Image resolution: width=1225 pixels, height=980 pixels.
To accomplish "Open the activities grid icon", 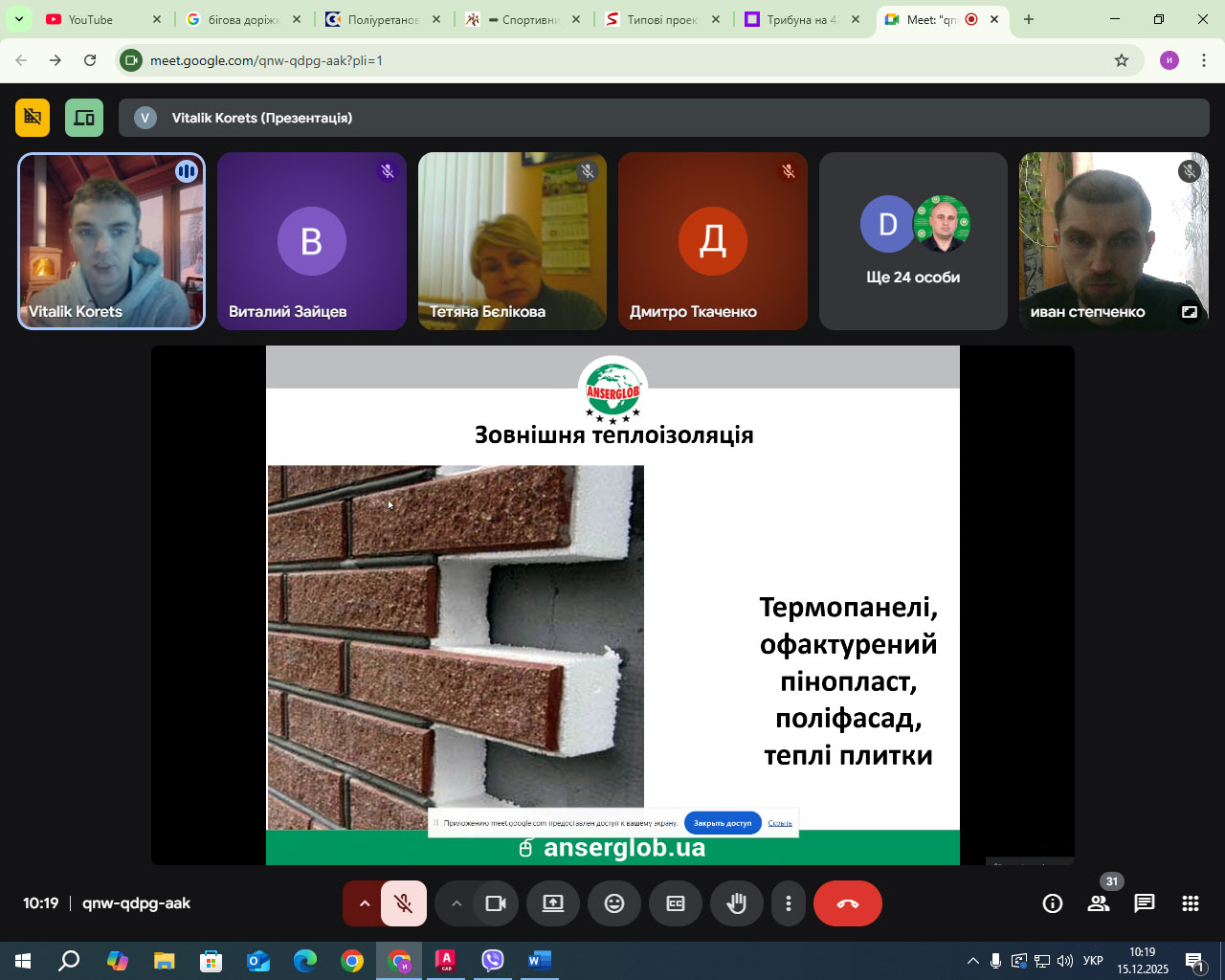I will 1190,903.
